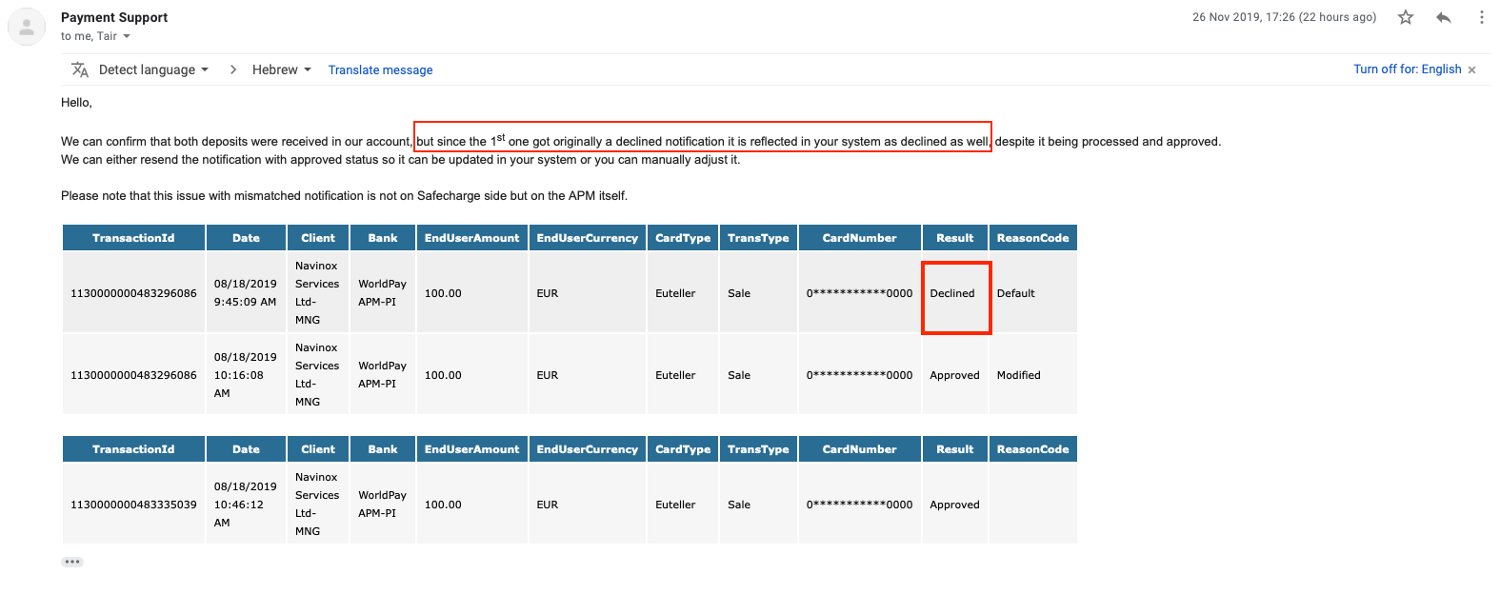Show recipient details next to 'to me, Tair'
Screen dimensions: 1500x594
(127, 37)
